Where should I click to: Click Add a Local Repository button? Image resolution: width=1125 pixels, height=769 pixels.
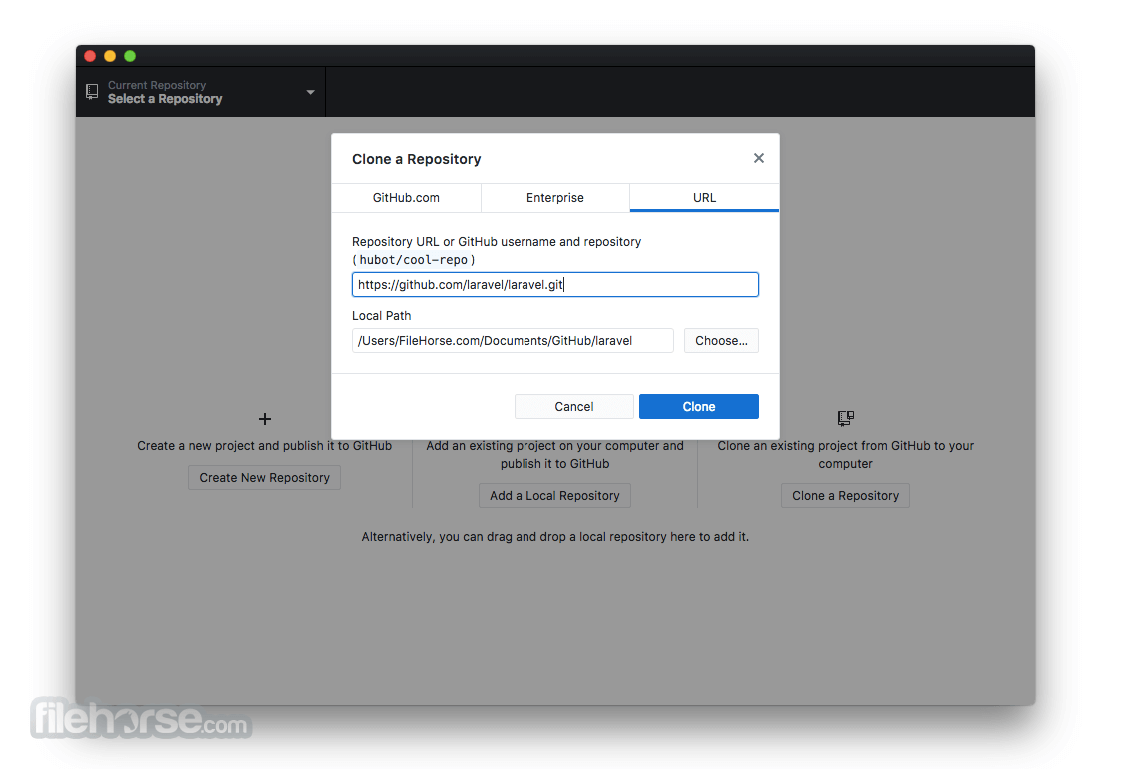555,496
